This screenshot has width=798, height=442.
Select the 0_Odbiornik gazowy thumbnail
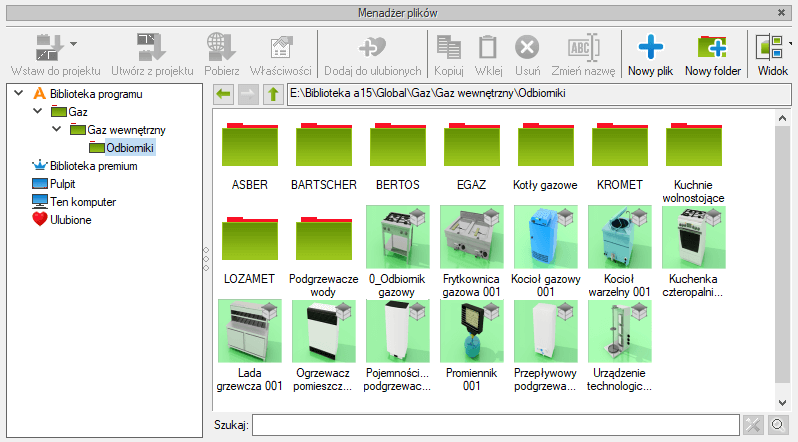397,237
